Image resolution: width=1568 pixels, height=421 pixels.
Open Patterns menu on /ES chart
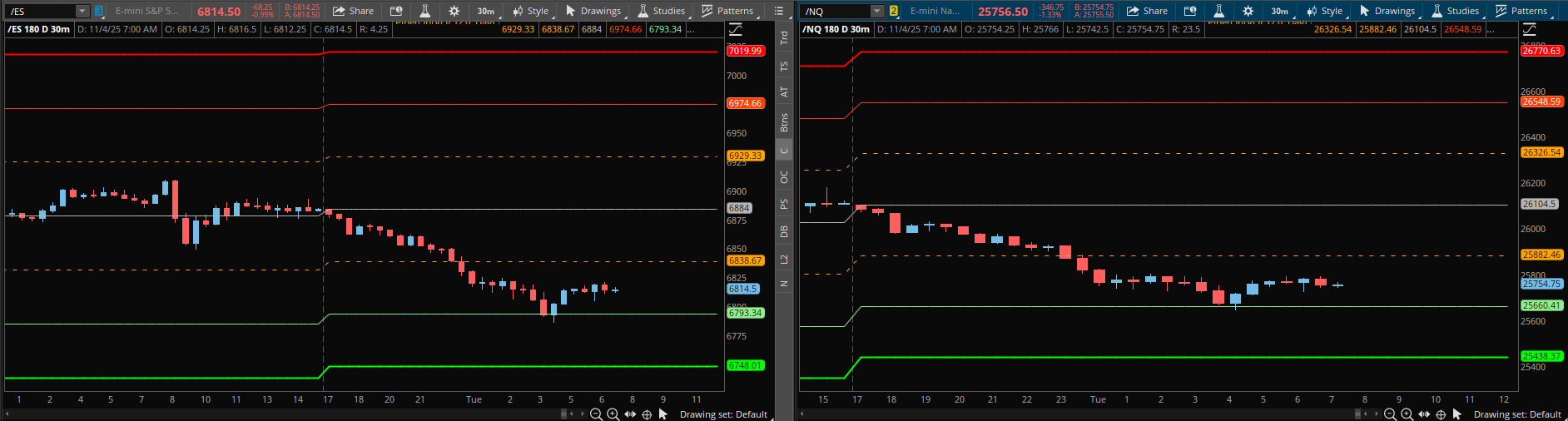pos(727,11)
